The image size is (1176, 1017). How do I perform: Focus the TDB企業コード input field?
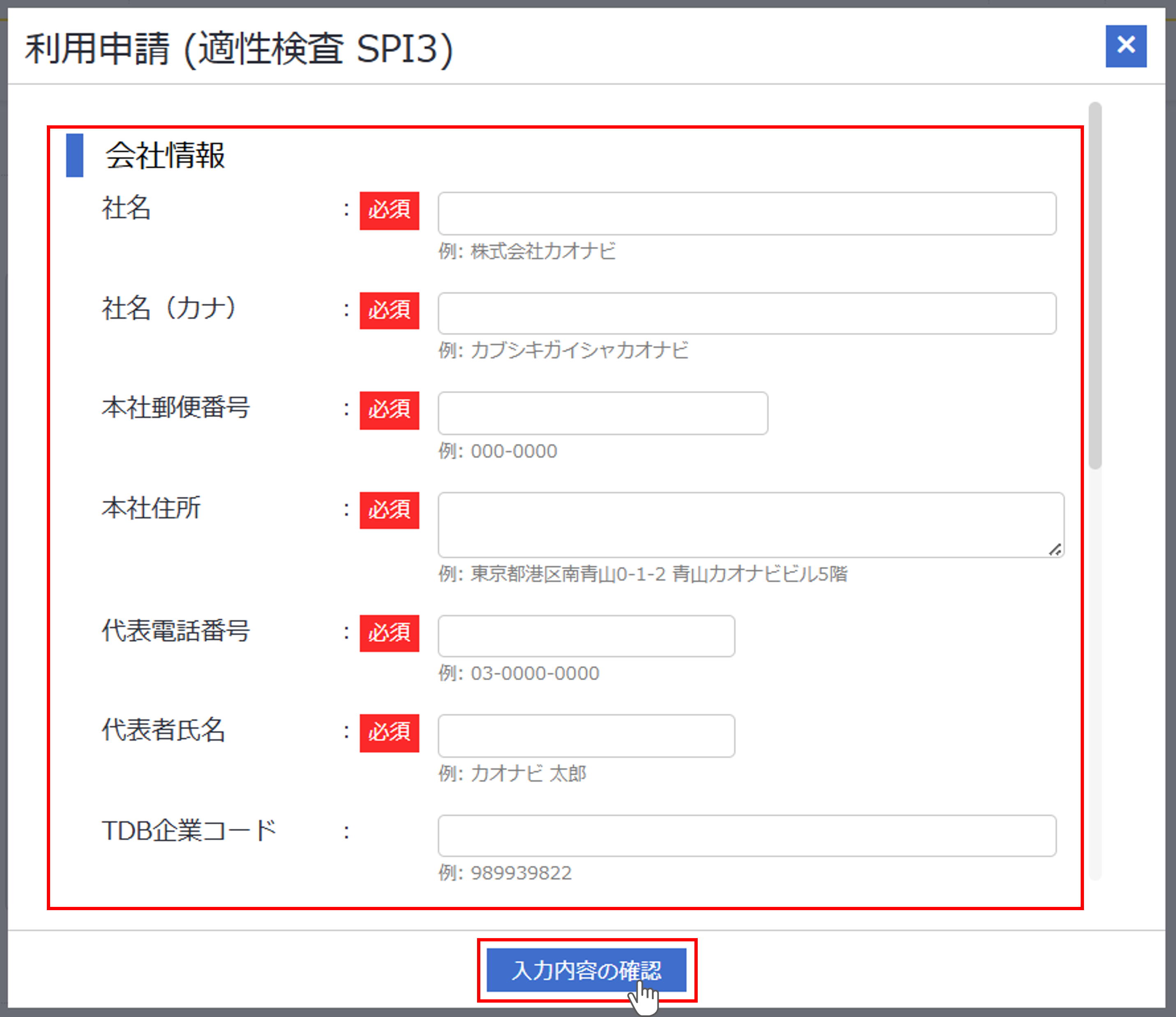pyautogui.click(x=746, y=835)
